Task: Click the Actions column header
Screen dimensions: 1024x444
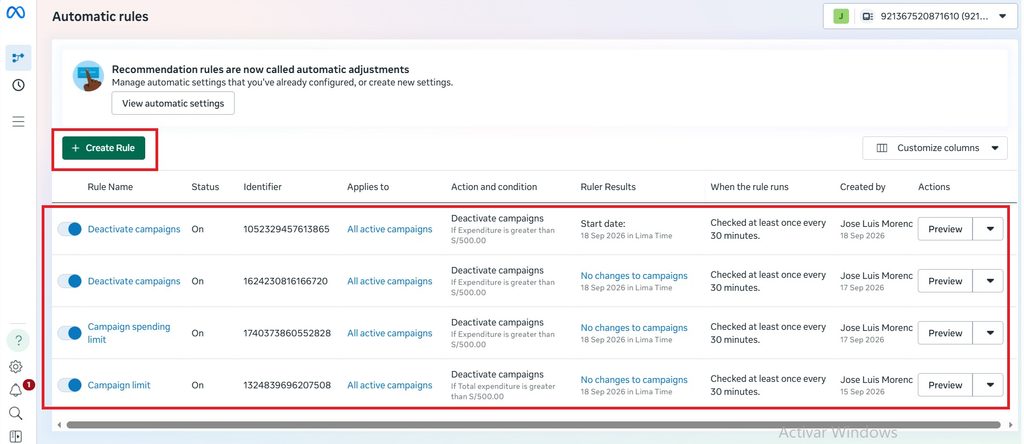Action: [934, 187]
